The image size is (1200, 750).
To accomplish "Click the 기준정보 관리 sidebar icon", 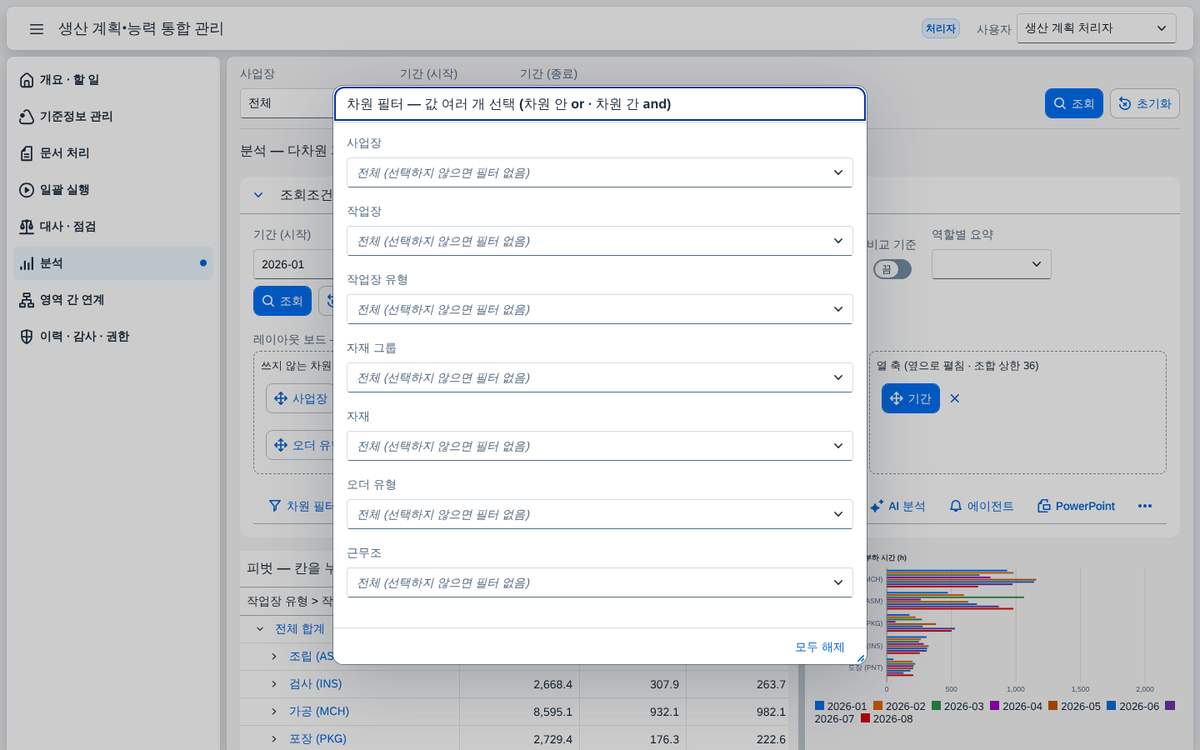I will tap(27, 117).
